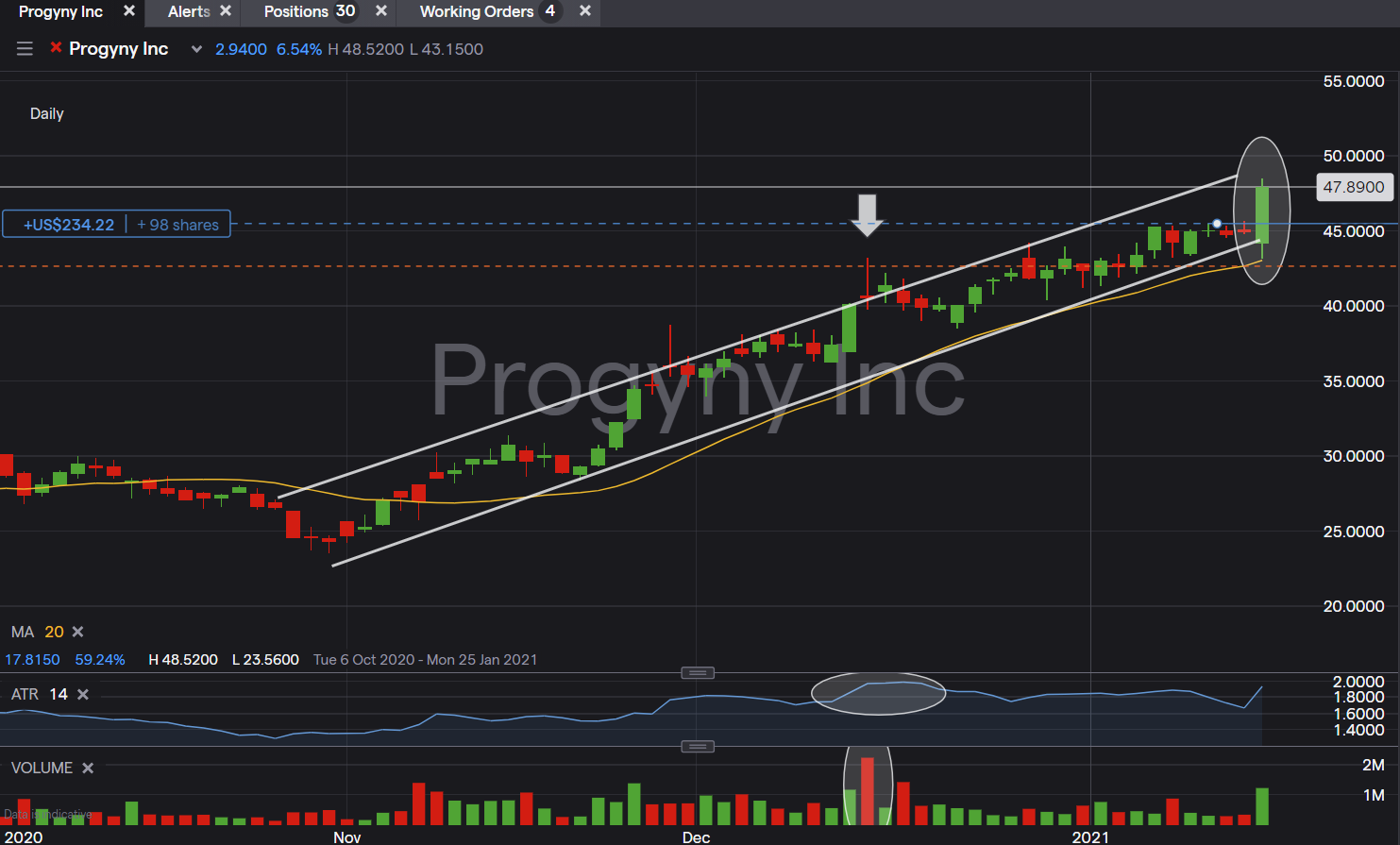Open MA 20 indicator settings
Screen dimensions: 1400x845
click(38, 632)
